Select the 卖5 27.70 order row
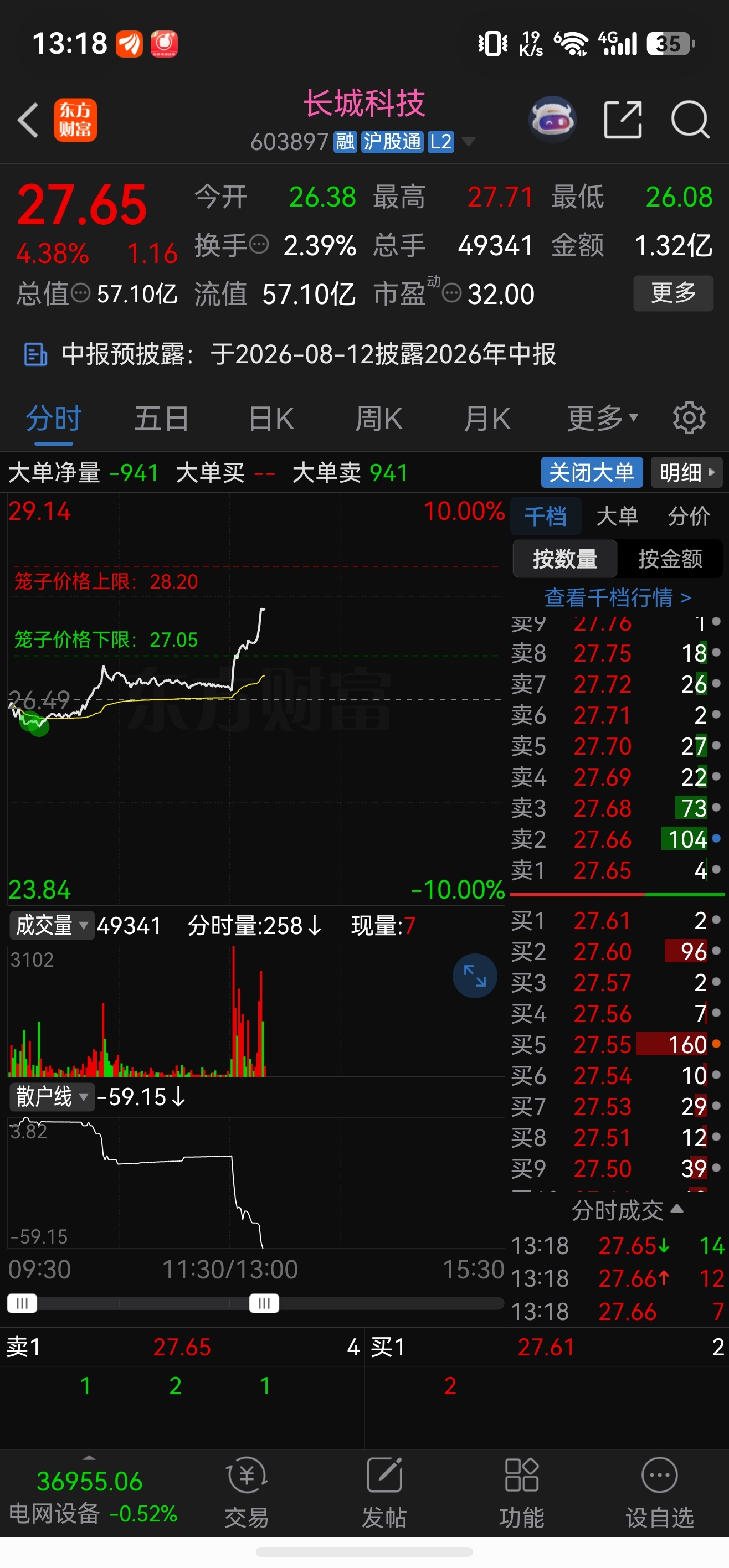The width and height of the screenshot is (729, 1568). [617, 746]
